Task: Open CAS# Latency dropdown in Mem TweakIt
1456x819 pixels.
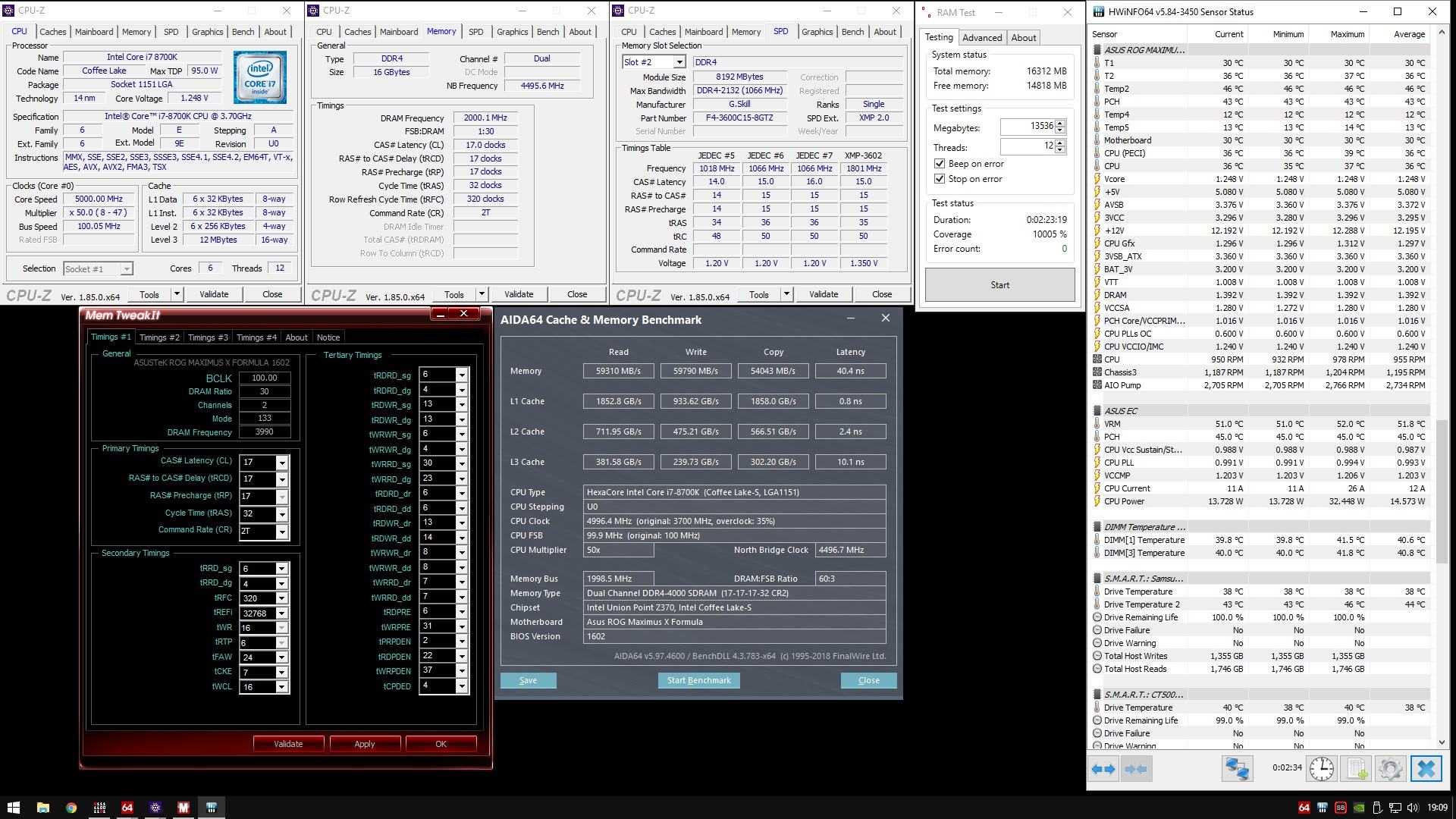Action: (x=282, y=463)
